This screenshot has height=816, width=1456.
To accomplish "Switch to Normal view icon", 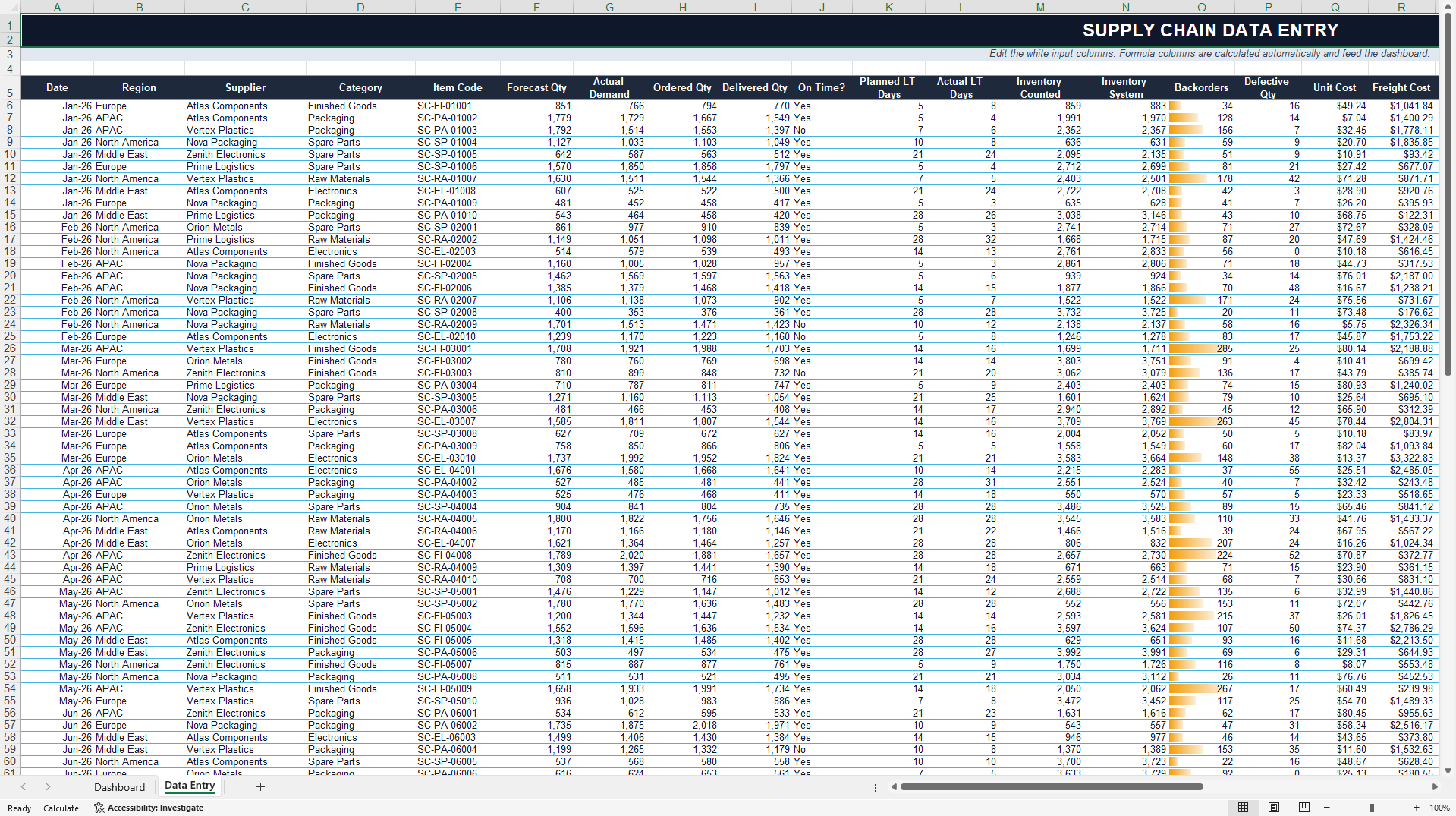I will click(1243, 808).
